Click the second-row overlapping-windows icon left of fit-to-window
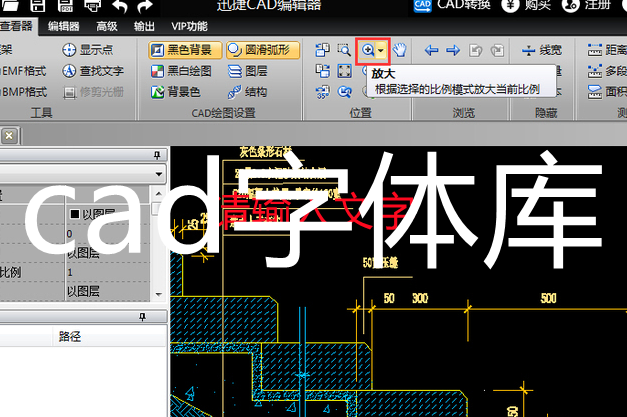627x417 pixels. point(323,71)
